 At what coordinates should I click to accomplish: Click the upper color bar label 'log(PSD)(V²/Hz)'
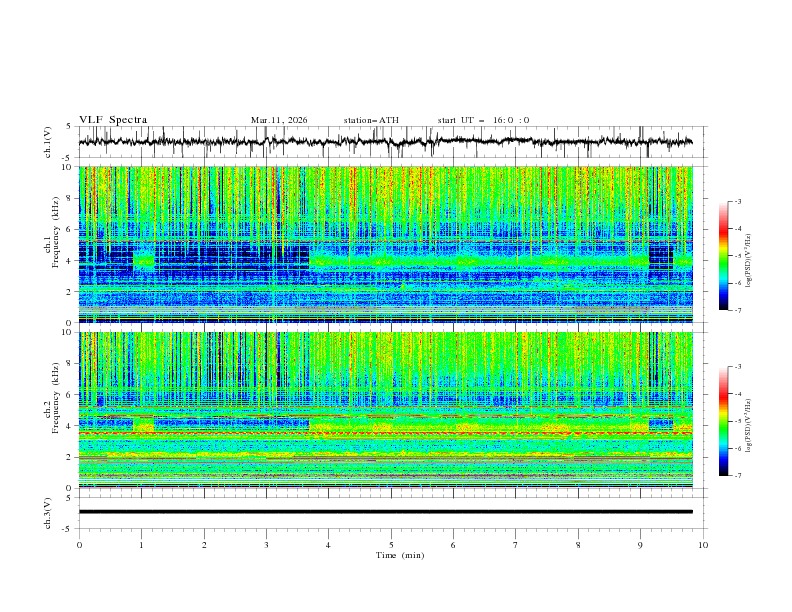[x=749, y=261]
